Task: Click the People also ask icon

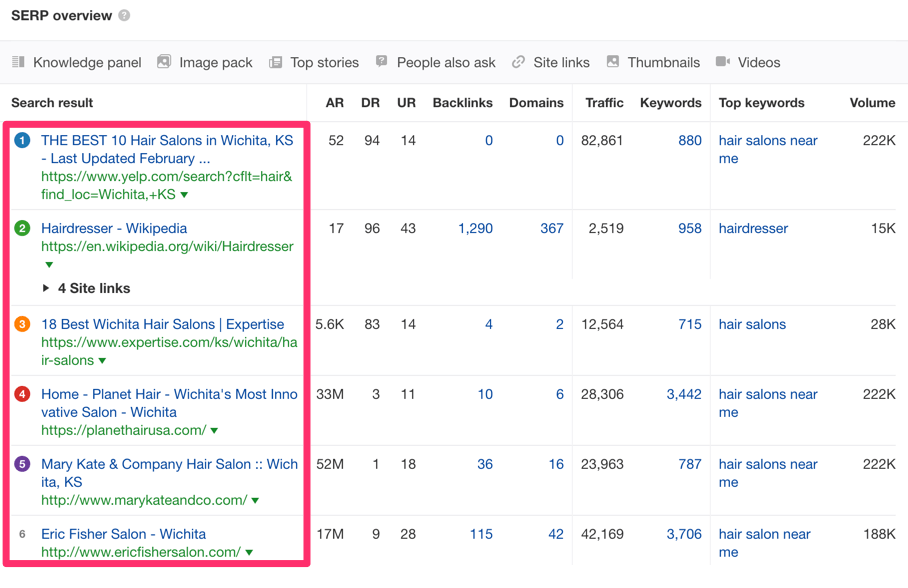Action: pyautogui.click(x=382, y=61)
